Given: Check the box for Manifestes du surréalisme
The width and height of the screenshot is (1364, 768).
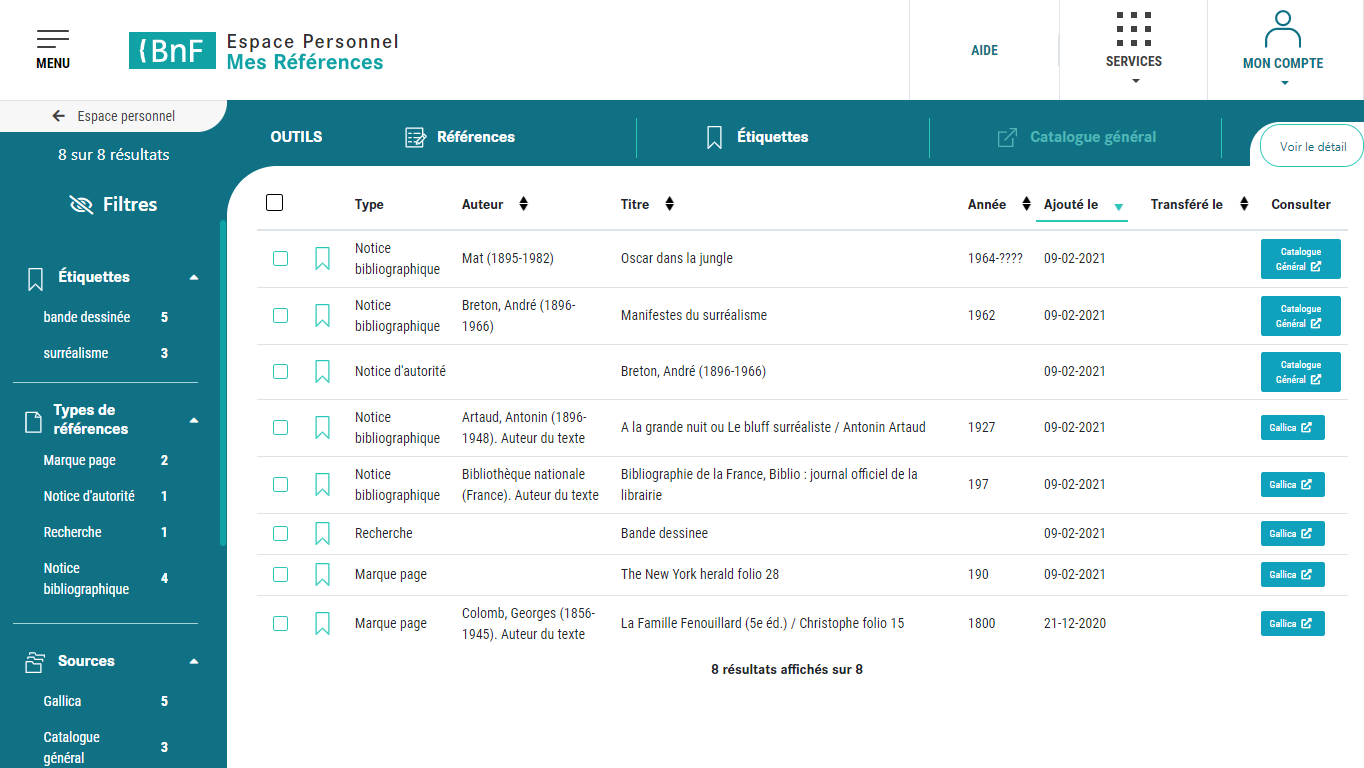Looking at the screenshot, I should (x=280, y=315).
